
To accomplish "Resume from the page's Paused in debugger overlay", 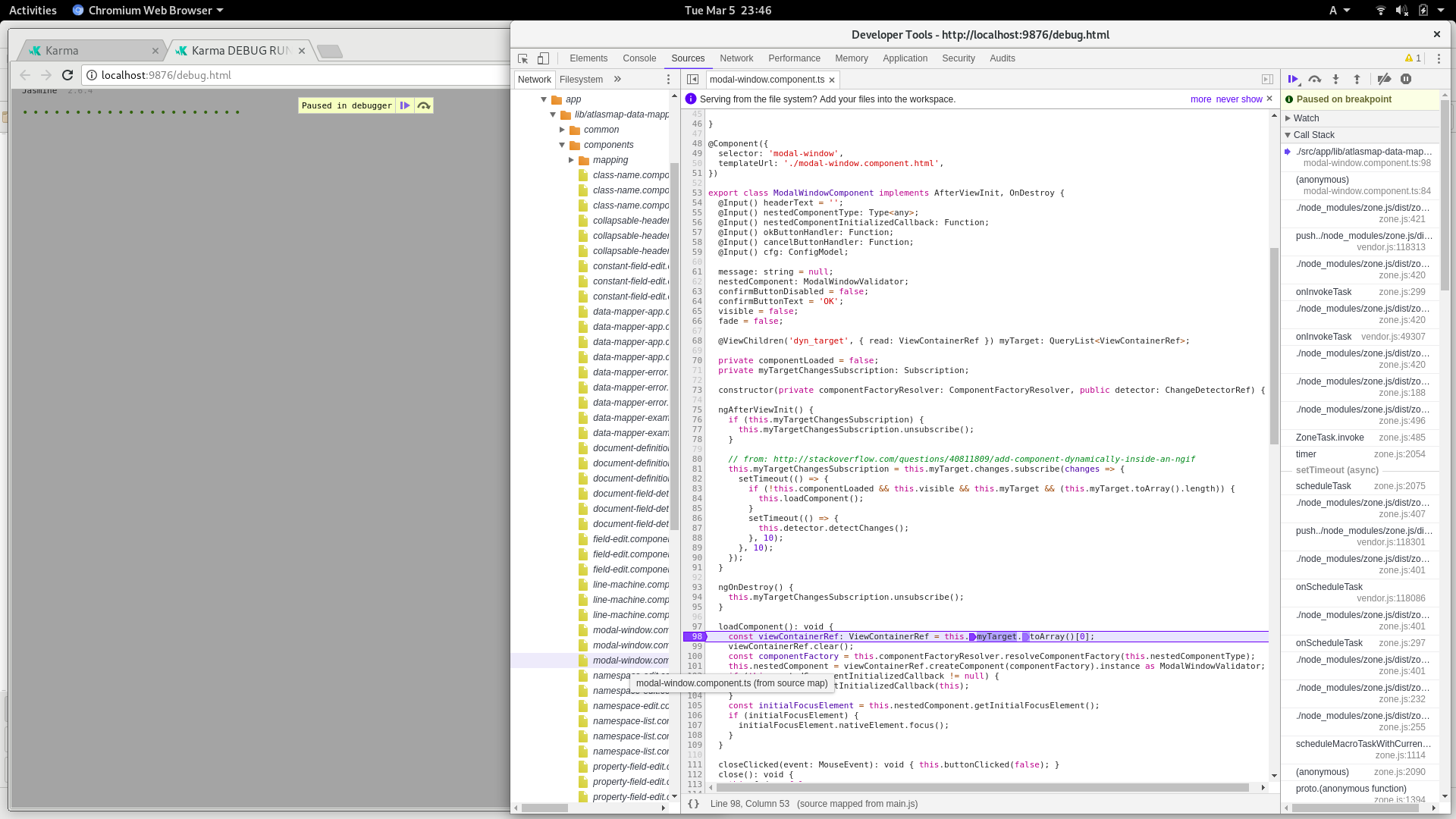I will 405,105.
